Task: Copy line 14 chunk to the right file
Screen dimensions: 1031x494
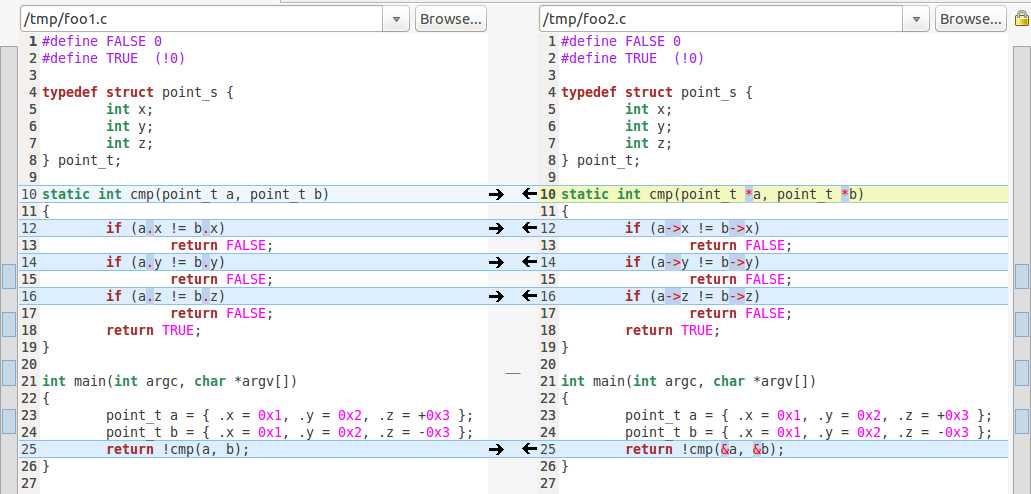Action: tap(496, 262)
